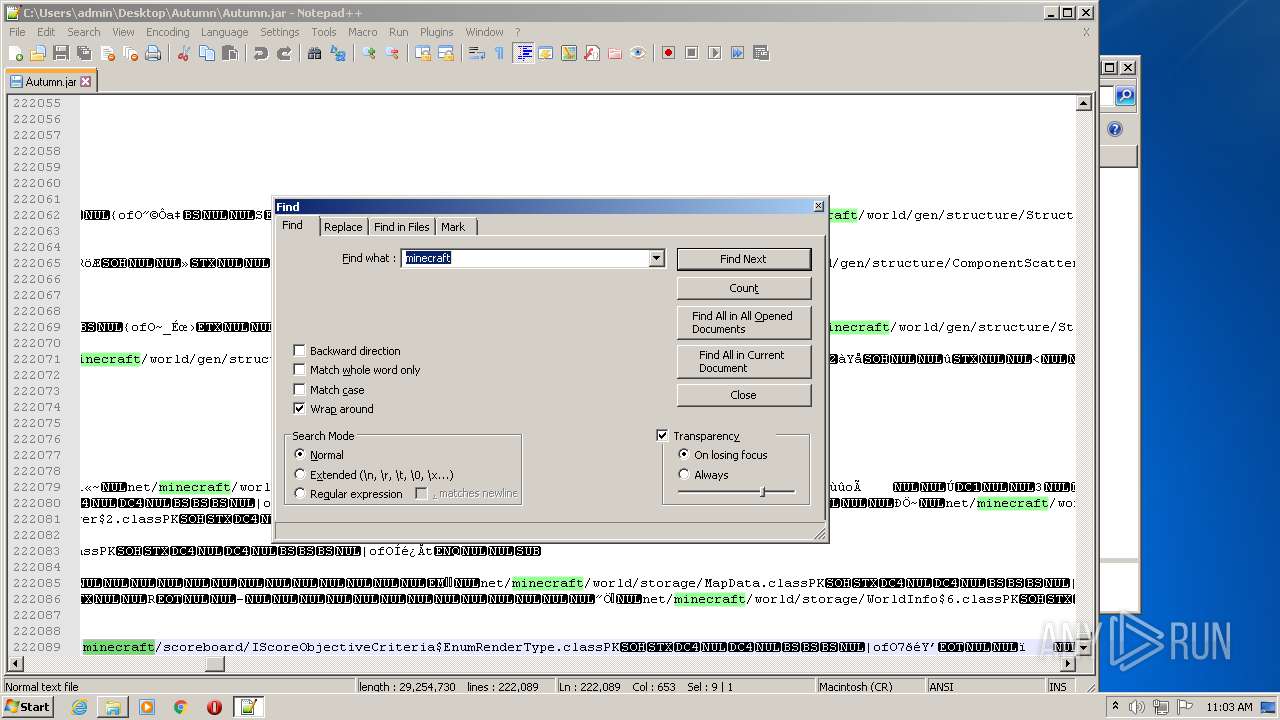Click the Find Next button
The height and width of the screenshot is (720, 1280).
pyautogui.click(x=744, y=259)
